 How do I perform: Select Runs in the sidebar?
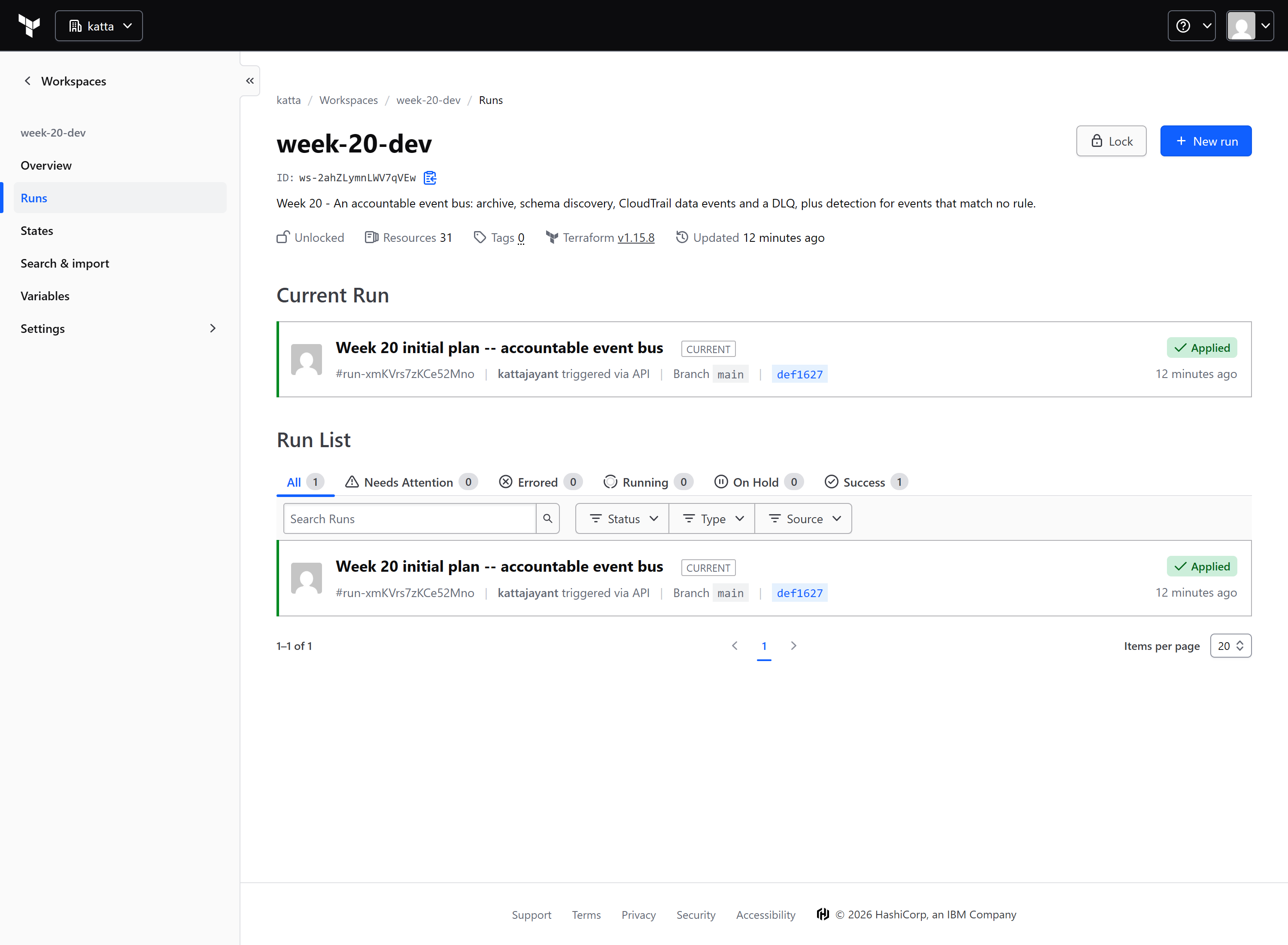tap(120, 198)
